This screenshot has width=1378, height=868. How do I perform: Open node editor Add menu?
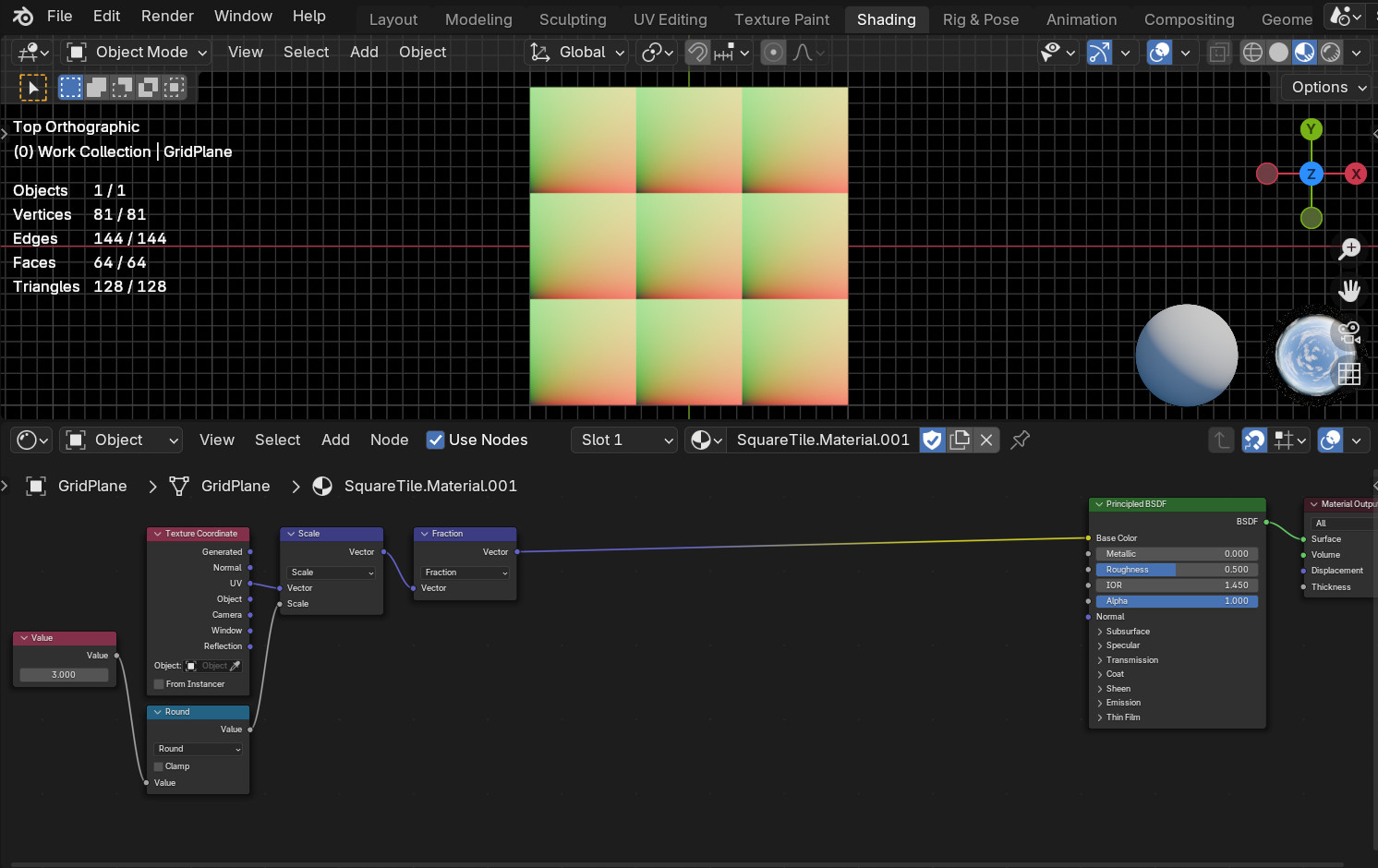(335, 440)
